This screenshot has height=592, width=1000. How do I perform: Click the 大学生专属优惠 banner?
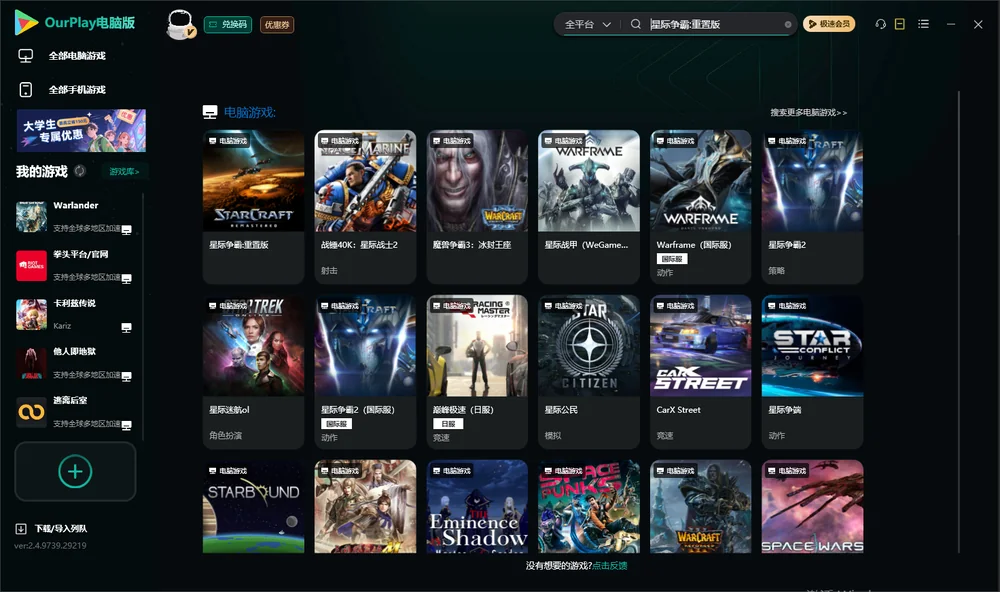(81, 130)
